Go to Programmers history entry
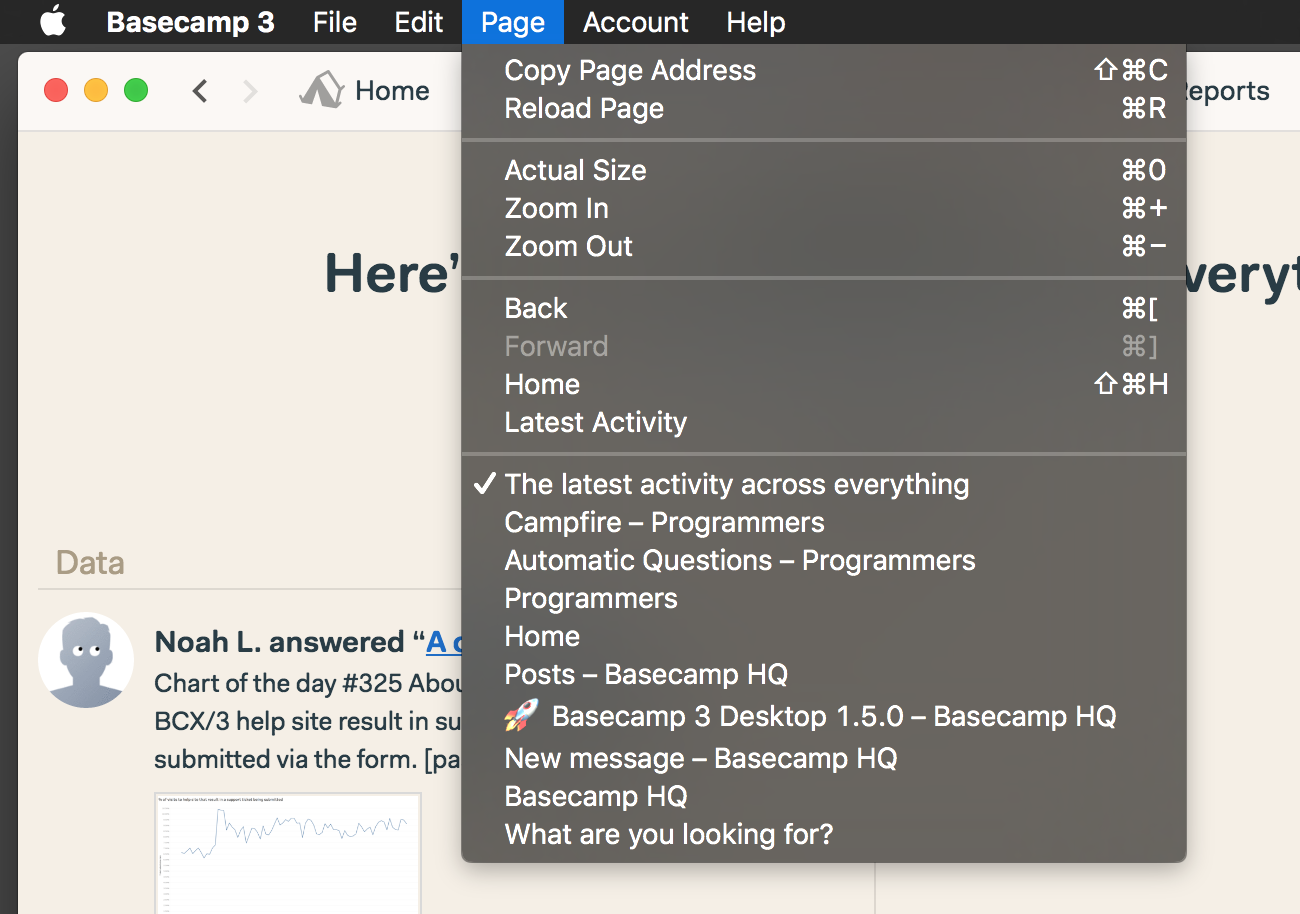 pyautogui.click(x=824, y=598)
